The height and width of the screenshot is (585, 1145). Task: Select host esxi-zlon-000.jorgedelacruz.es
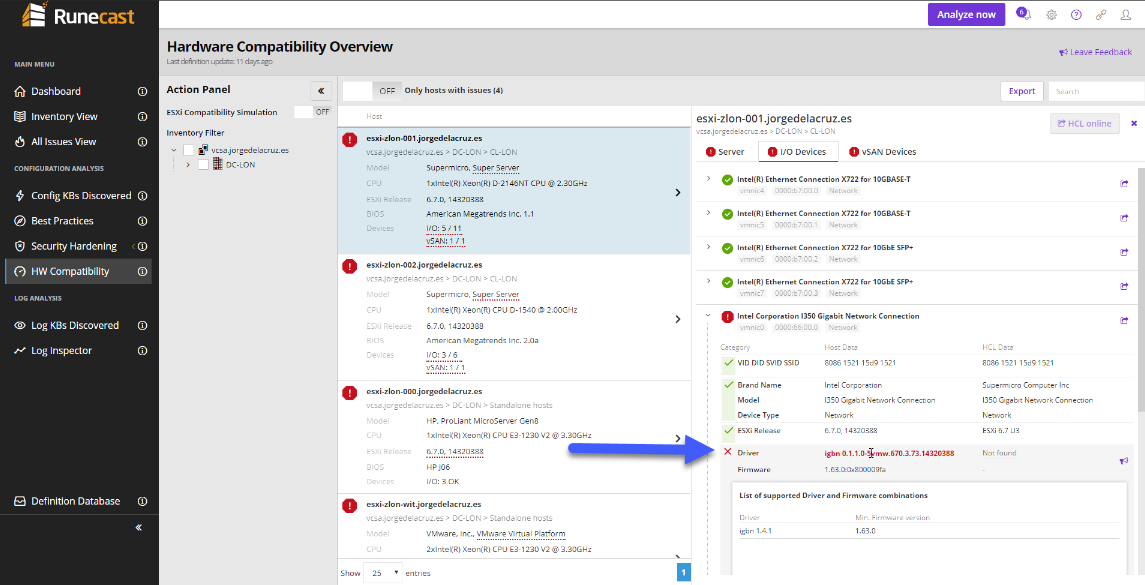click(514, 437)
